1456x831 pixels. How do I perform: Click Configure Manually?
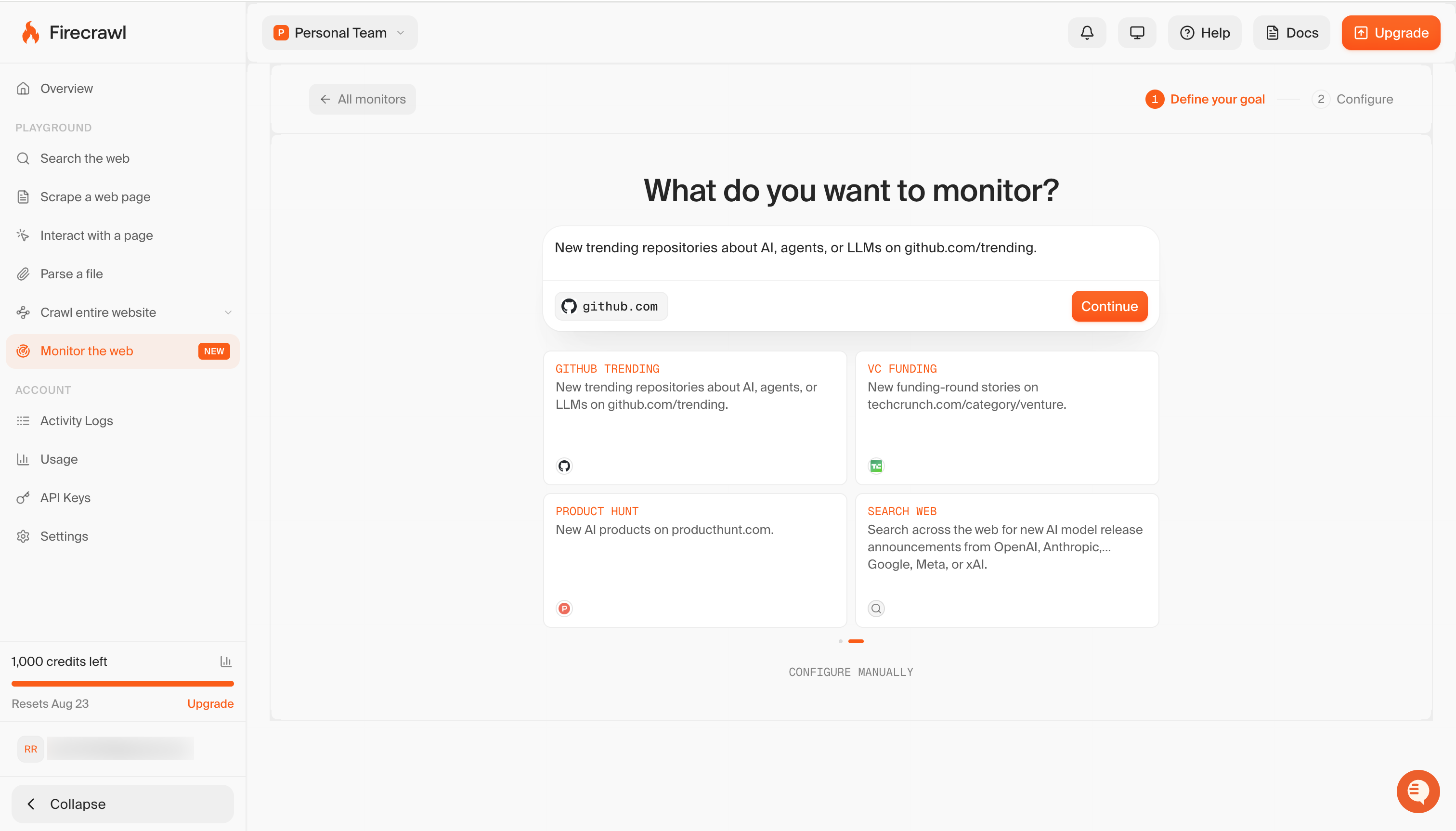tap(850, 672)
